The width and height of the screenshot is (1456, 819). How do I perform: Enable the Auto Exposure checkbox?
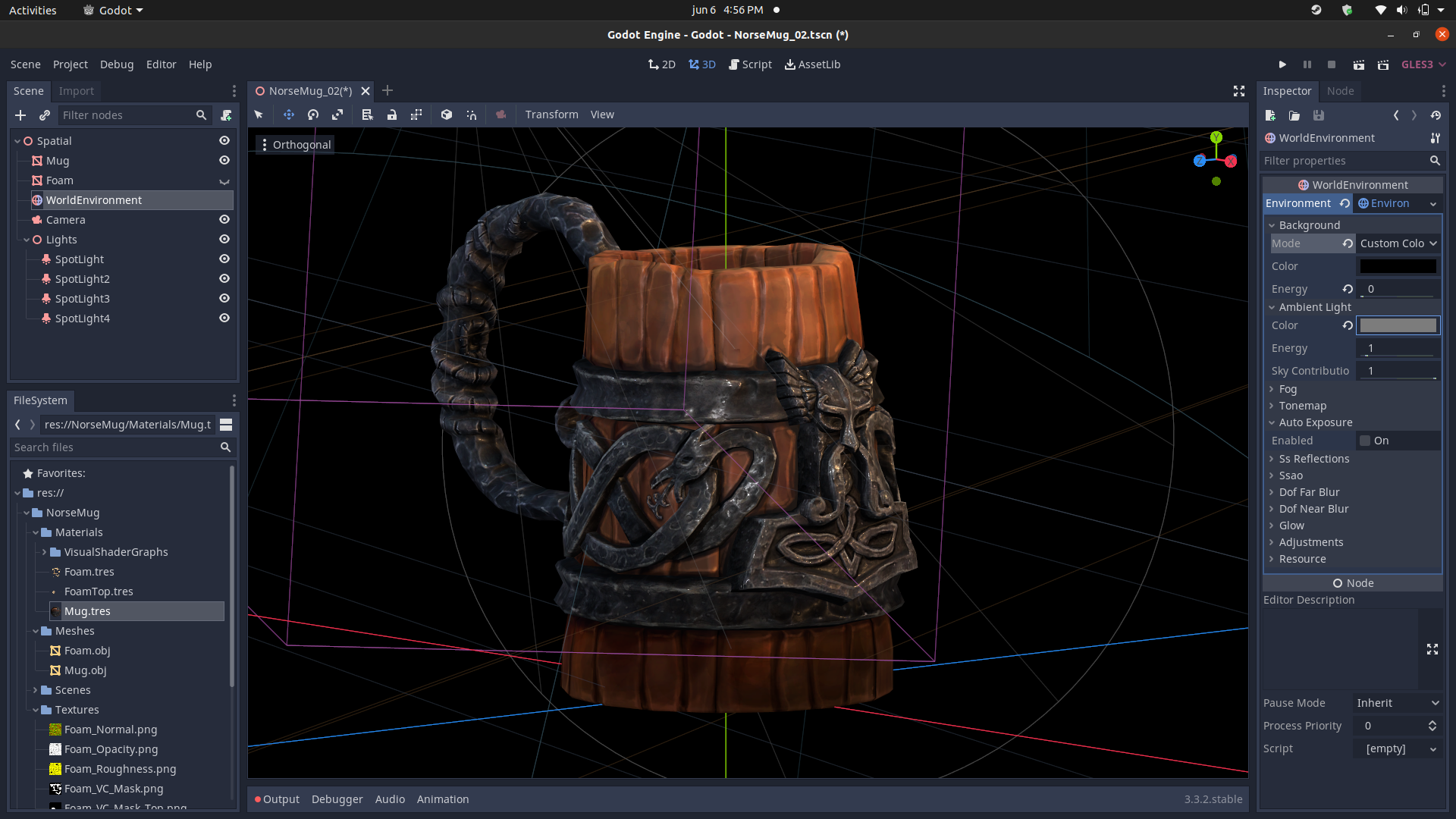click(1365, 441)
